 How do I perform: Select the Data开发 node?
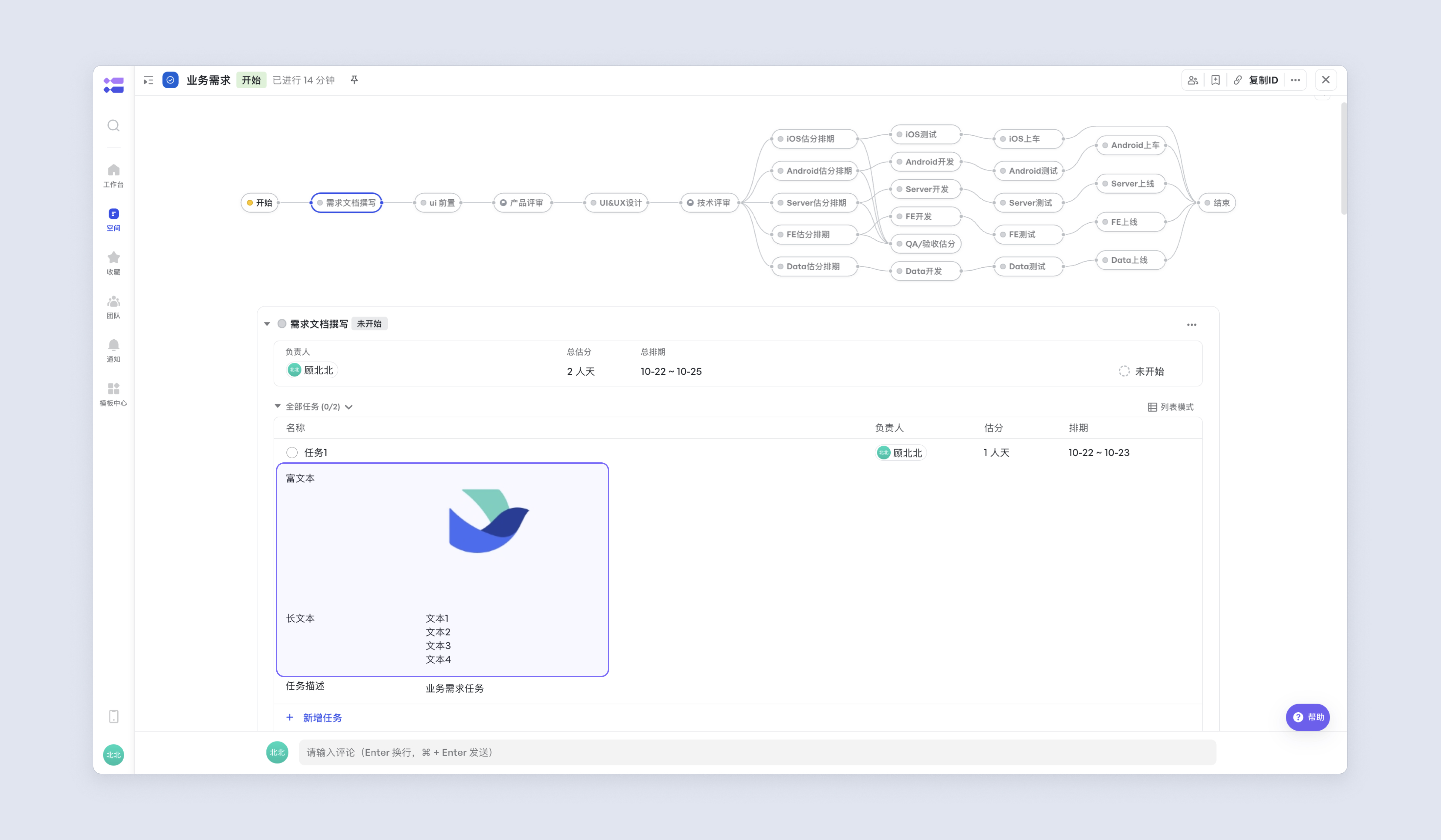925,271
